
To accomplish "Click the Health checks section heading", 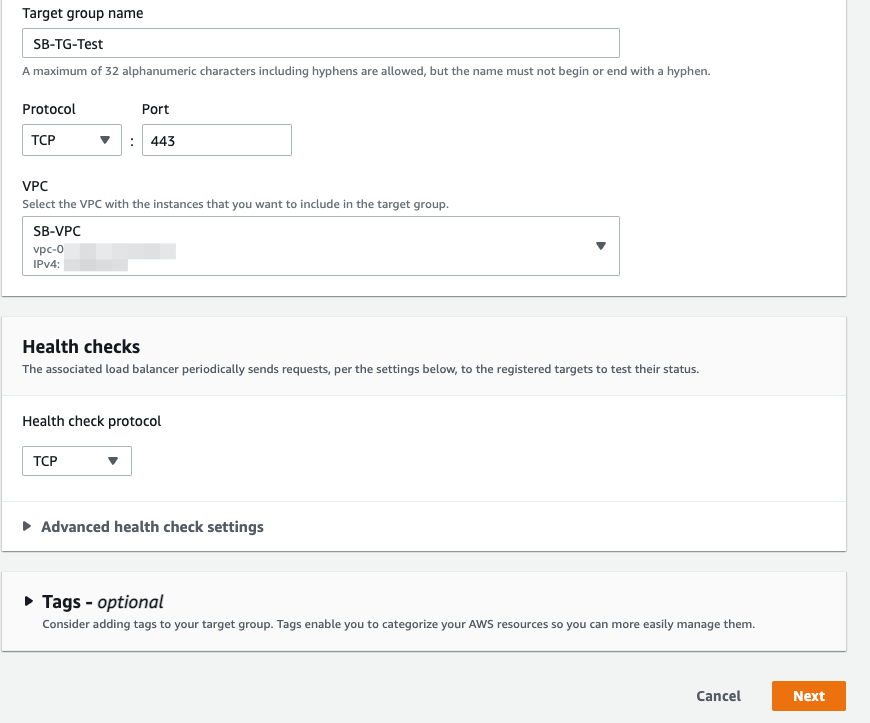I will pos(81,347).
